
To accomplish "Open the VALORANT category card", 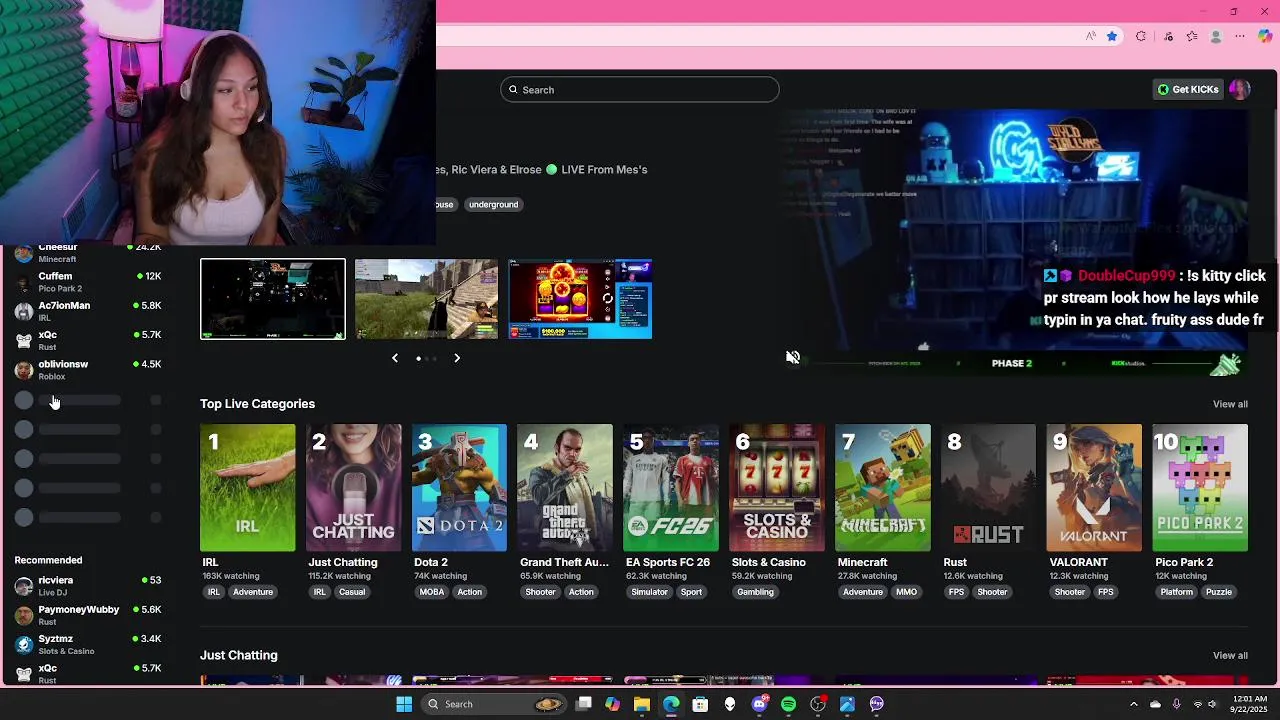I will [x=1094, y=488].
